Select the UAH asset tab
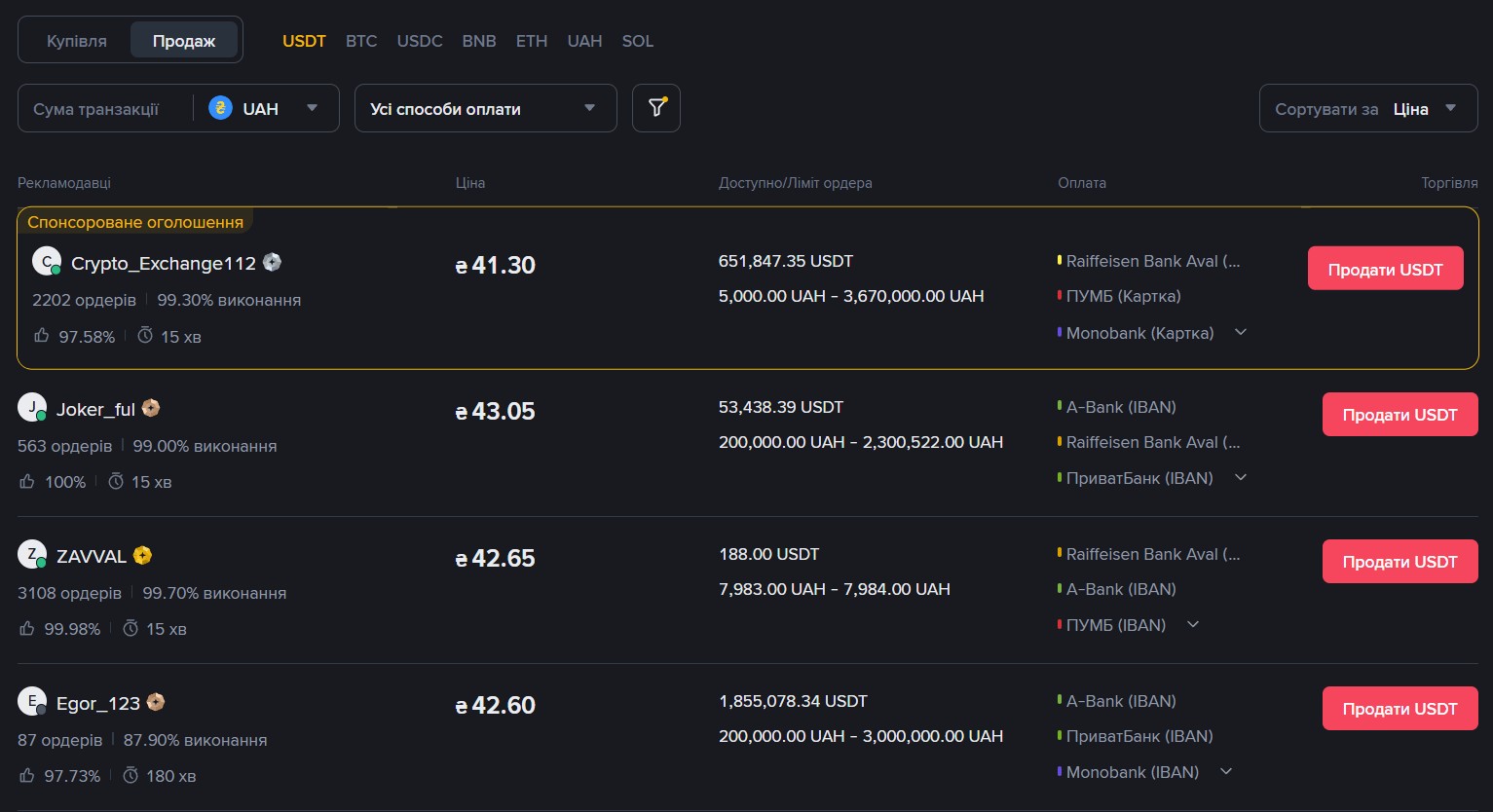The width and height of the screenshot is (1493, 812). point(584,41)
